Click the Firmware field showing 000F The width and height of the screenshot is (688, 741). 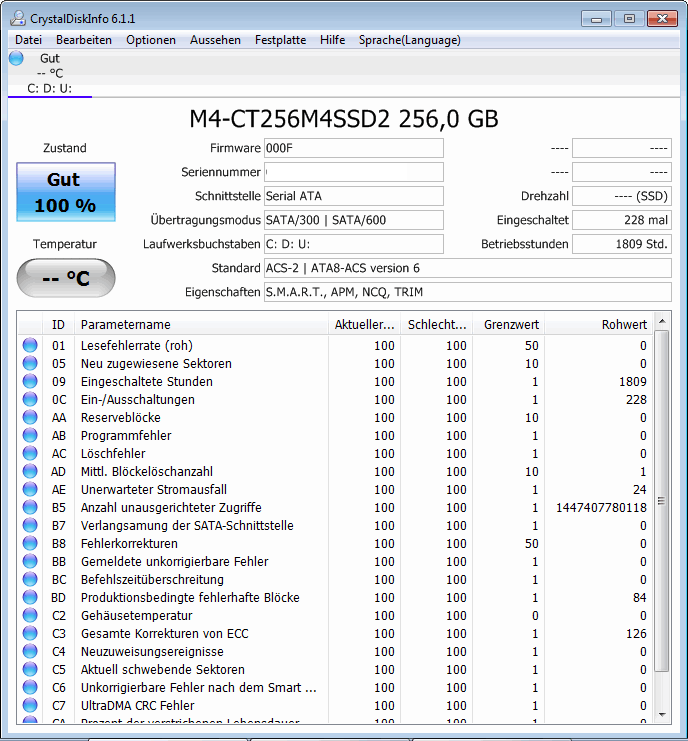point(353,148)
